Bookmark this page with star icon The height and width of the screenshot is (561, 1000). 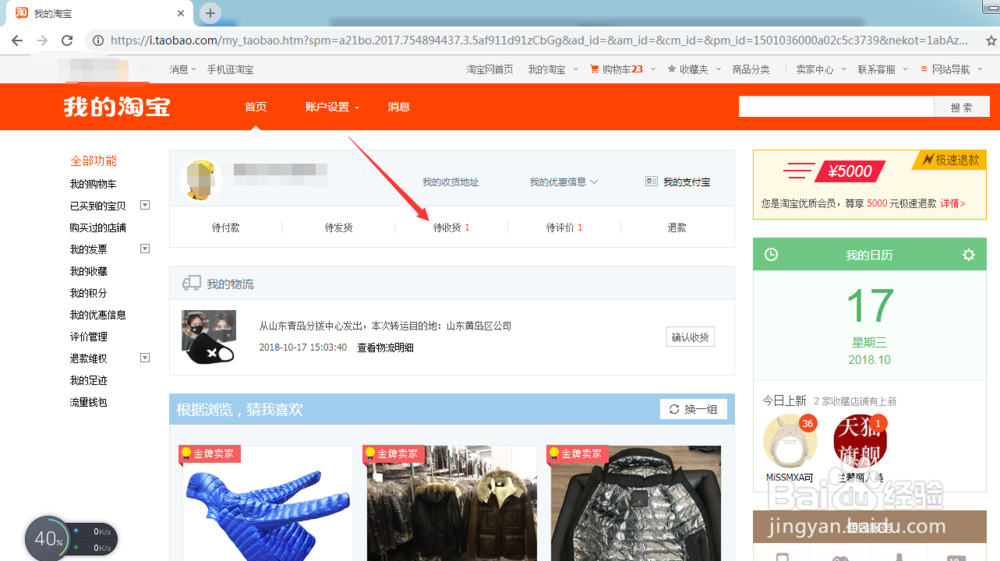click(990, 40)
